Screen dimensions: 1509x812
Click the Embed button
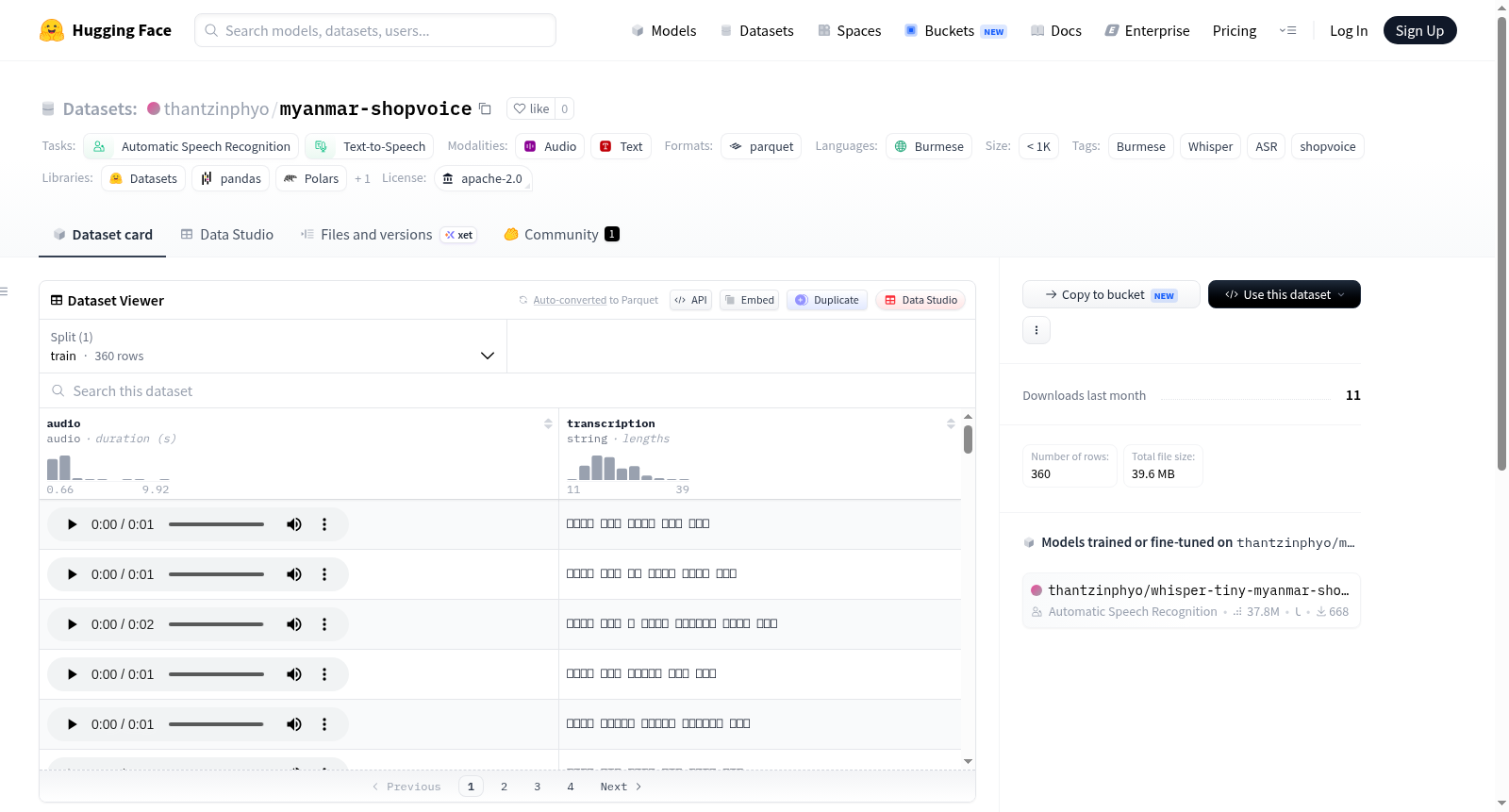749,300
